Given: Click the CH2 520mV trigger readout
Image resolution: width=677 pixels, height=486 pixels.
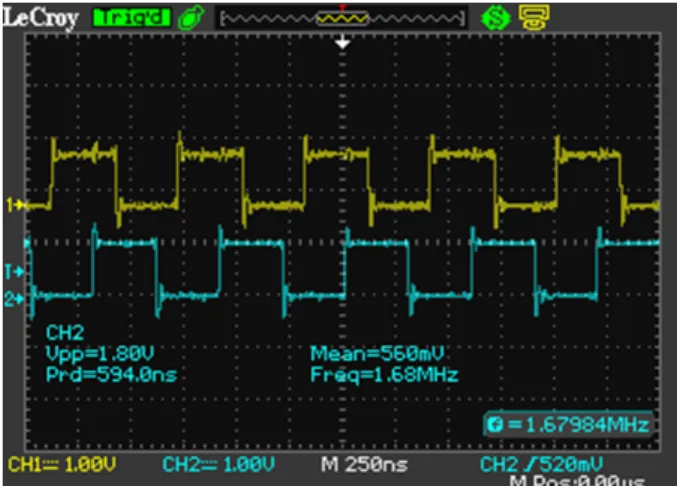Looking at the screenshot, I should click(x=541, y=465).
